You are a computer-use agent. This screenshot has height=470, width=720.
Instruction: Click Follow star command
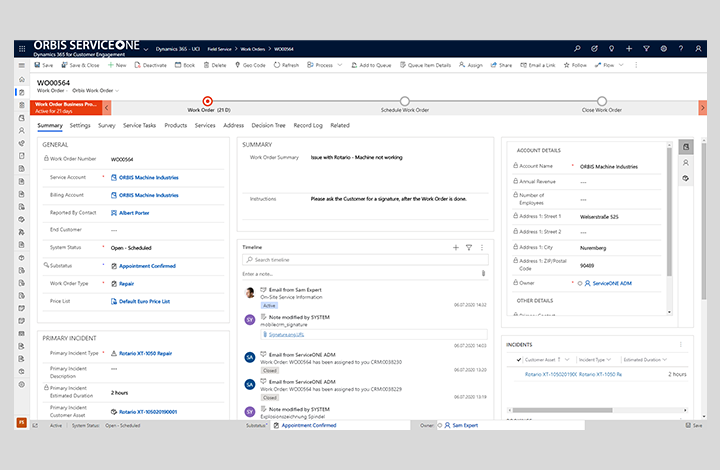(575, 65)
